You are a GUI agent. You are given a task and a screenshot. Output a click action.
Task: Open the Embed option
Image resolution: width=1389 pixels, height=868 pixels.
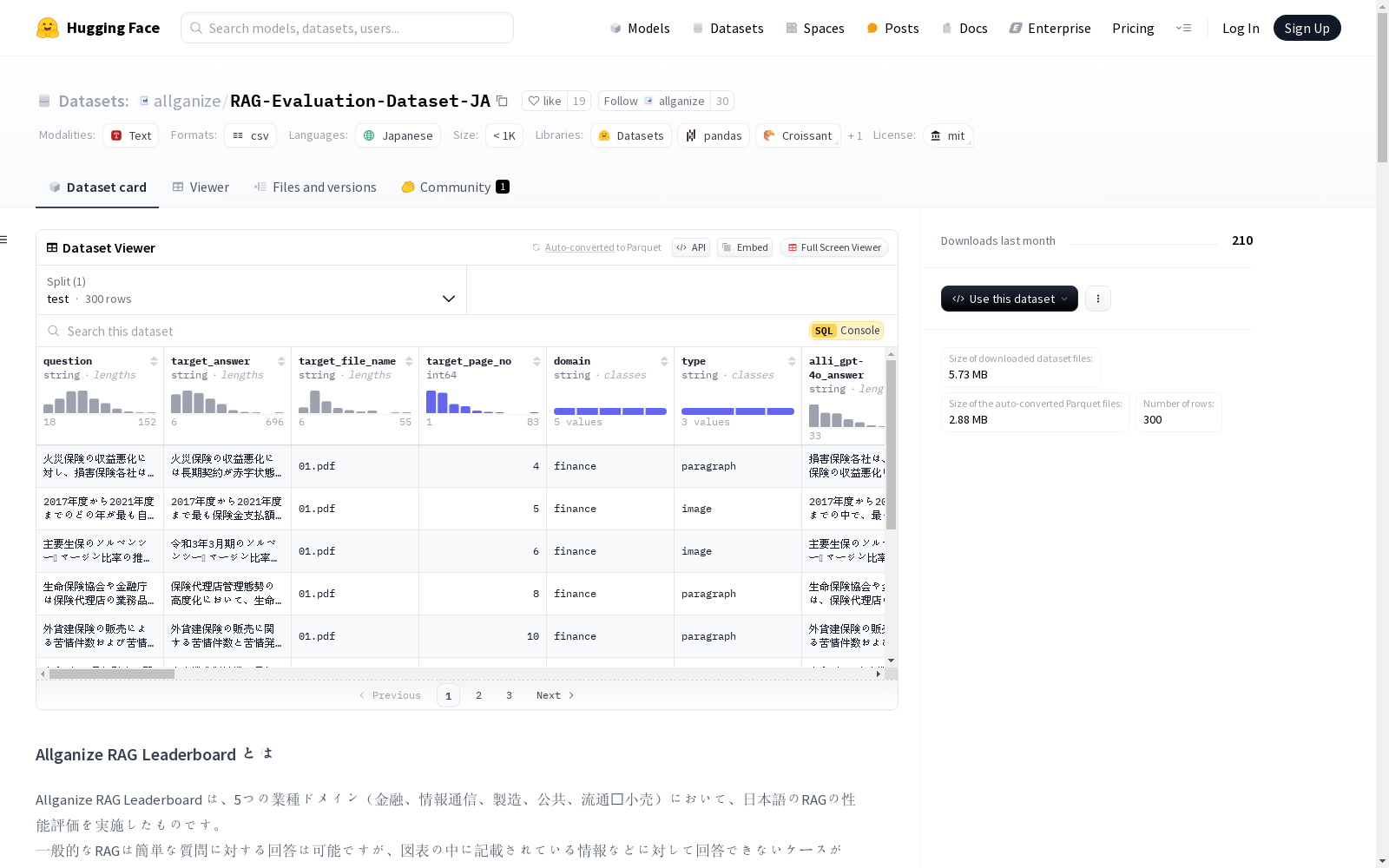[x=745, y=247]
